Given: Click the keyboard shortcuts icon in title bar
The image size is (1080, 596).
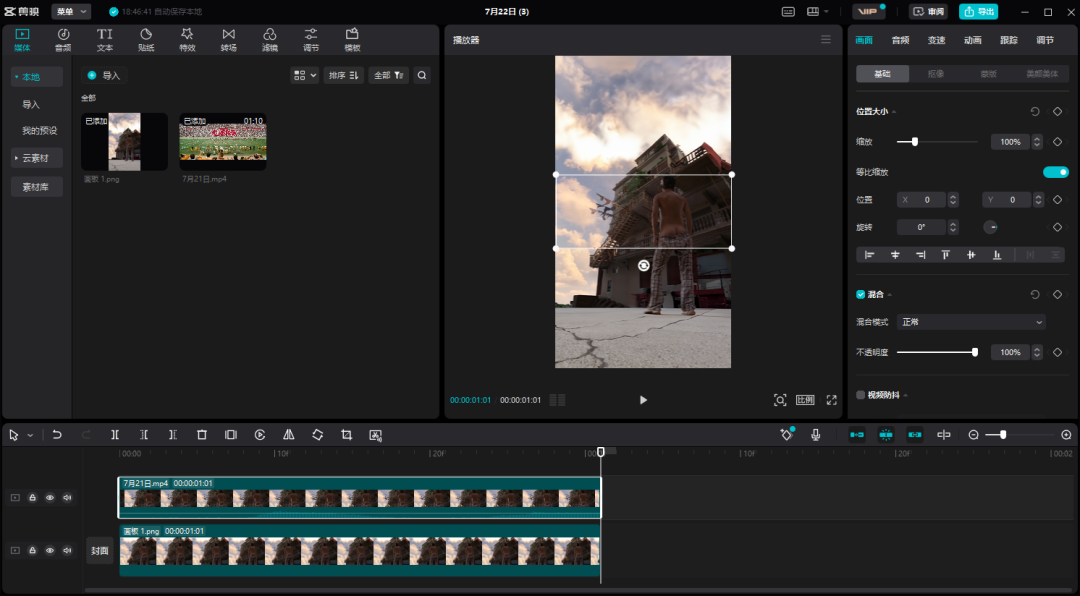Looking at the screenshot, I should (x=788, y=12).
